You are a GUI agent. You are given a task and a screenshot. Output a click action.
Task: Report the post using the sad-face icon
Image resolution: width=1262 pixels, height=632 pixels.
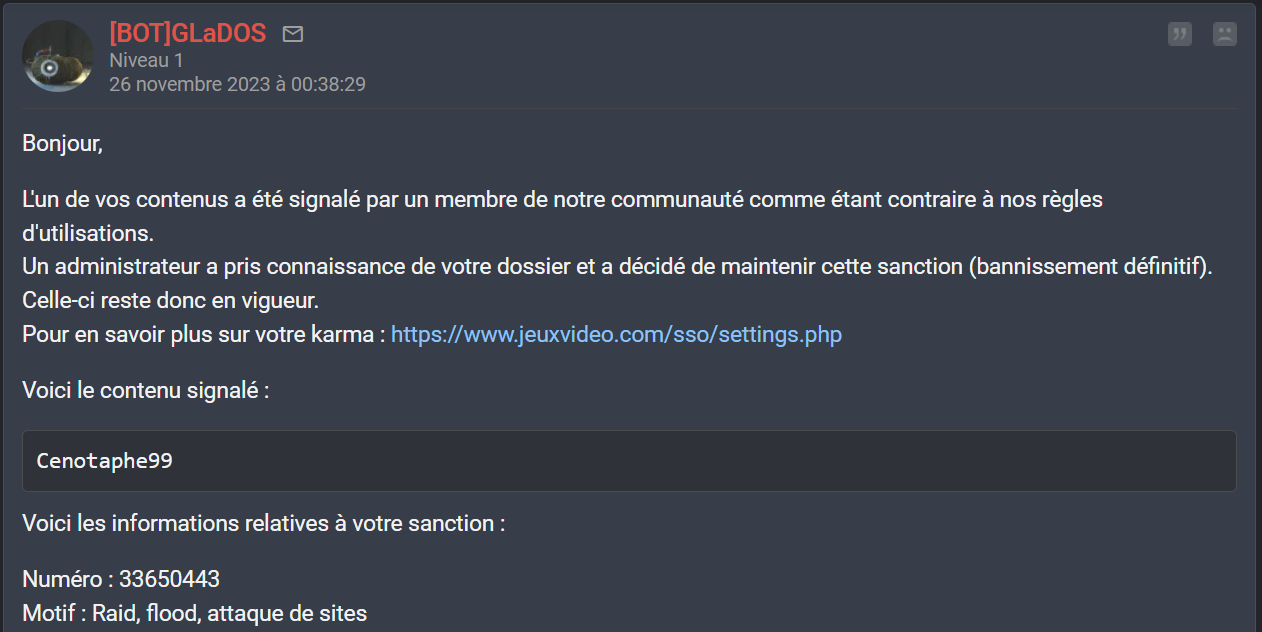pos(1224,34)
